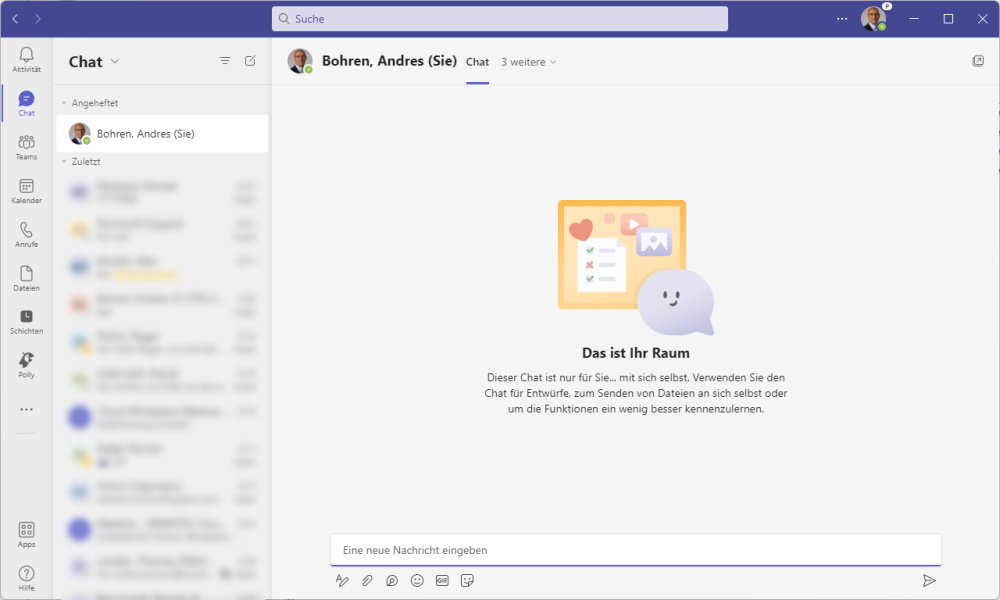The image size is (1000, 600).
Task: Select the Chat icon in sidebar
Action: [26, 103]
